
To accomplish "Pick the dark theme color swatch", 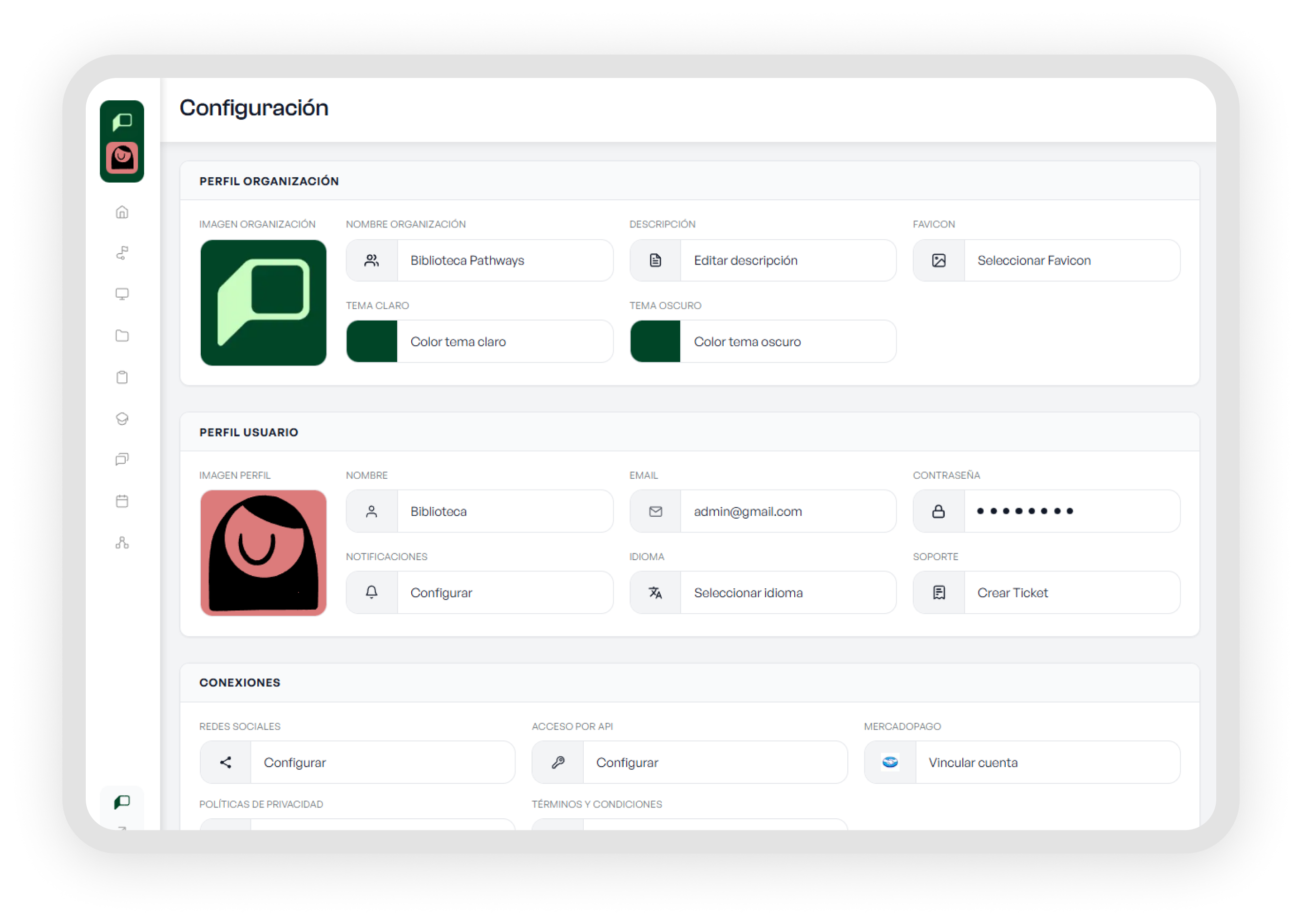I will (655, 341).
